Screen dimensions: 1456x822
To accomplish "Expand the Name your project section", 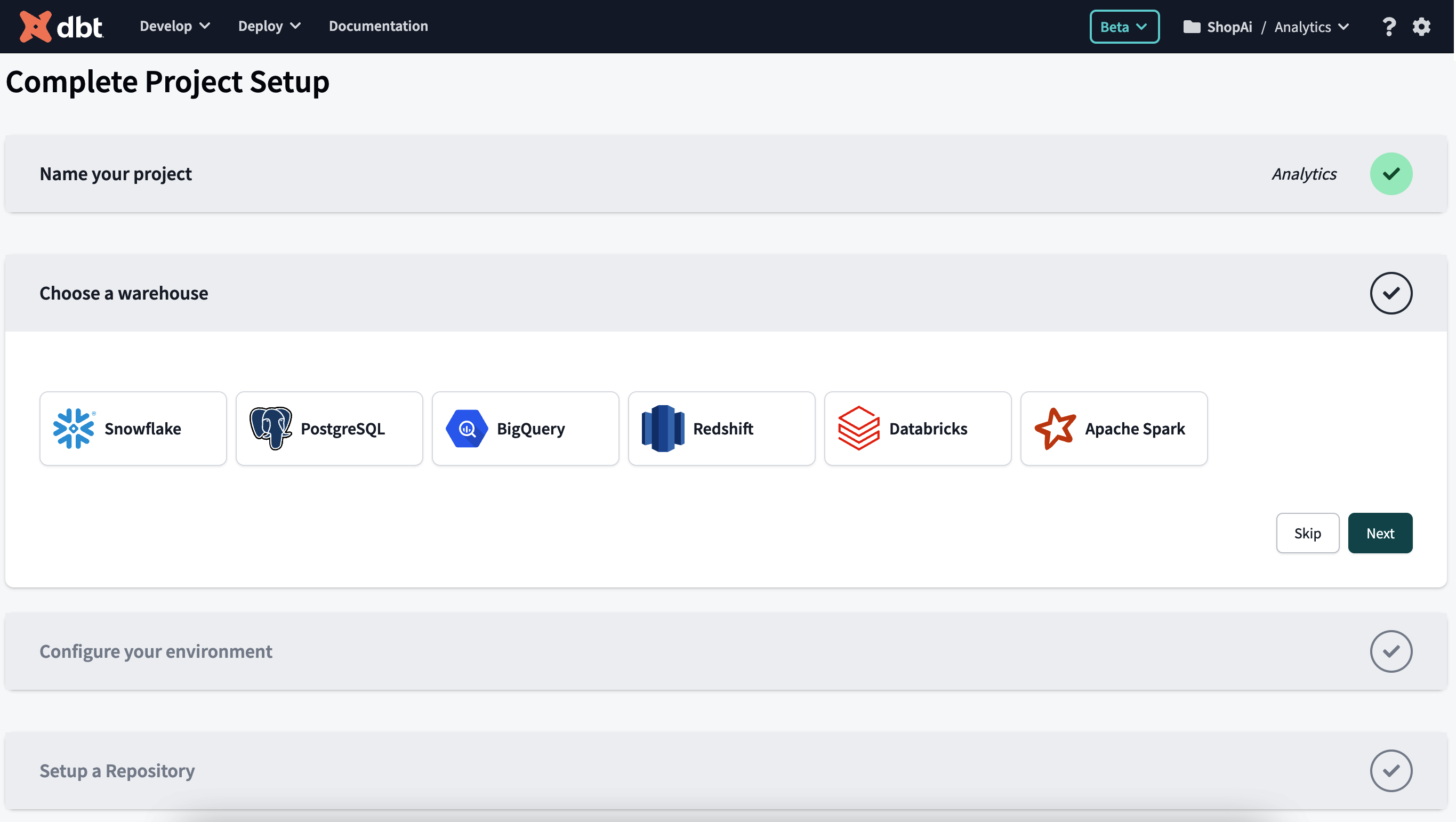I will 726,174.
